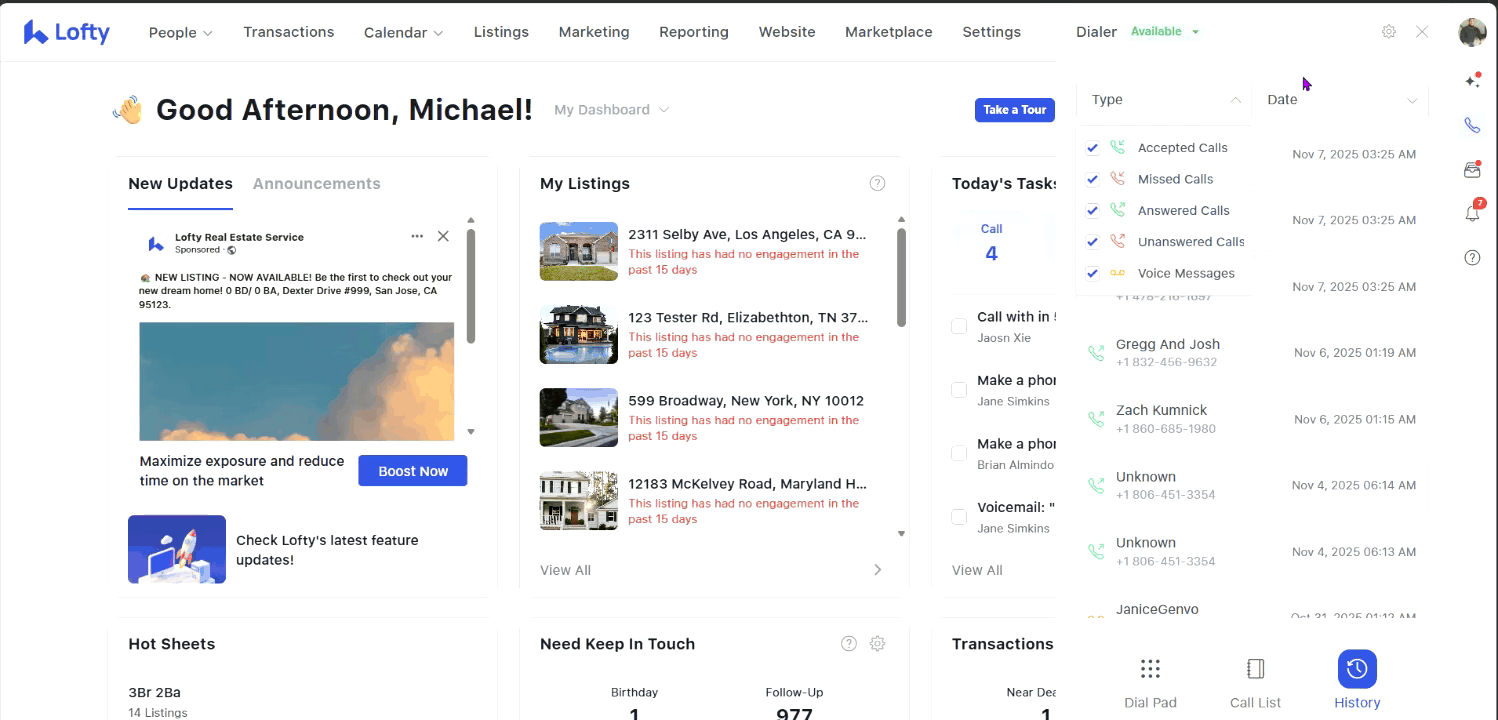Expand the Date filter dropdown
The image size is (1498, 720).
click(1340, 100)
